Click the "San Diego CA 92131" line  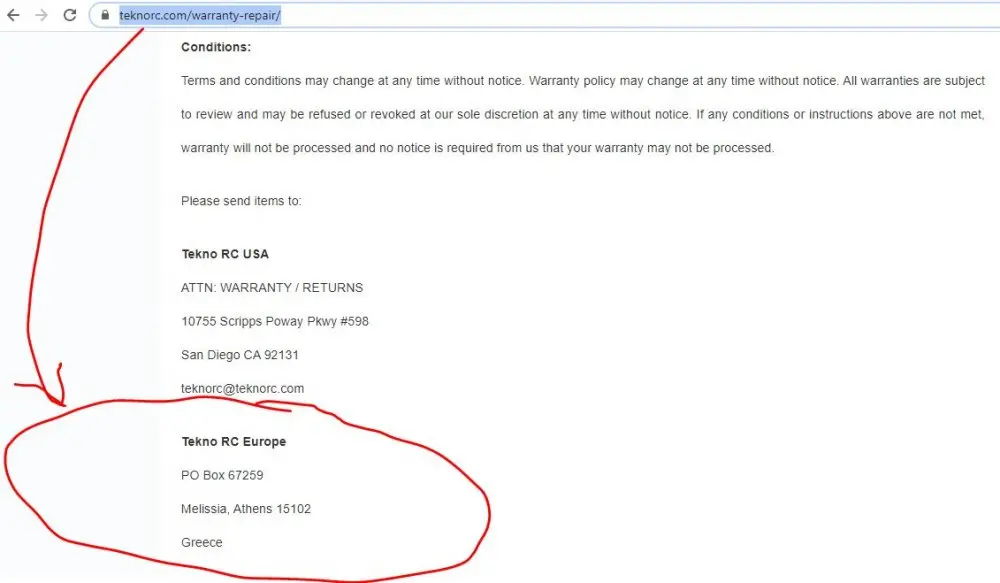(240, 355)
